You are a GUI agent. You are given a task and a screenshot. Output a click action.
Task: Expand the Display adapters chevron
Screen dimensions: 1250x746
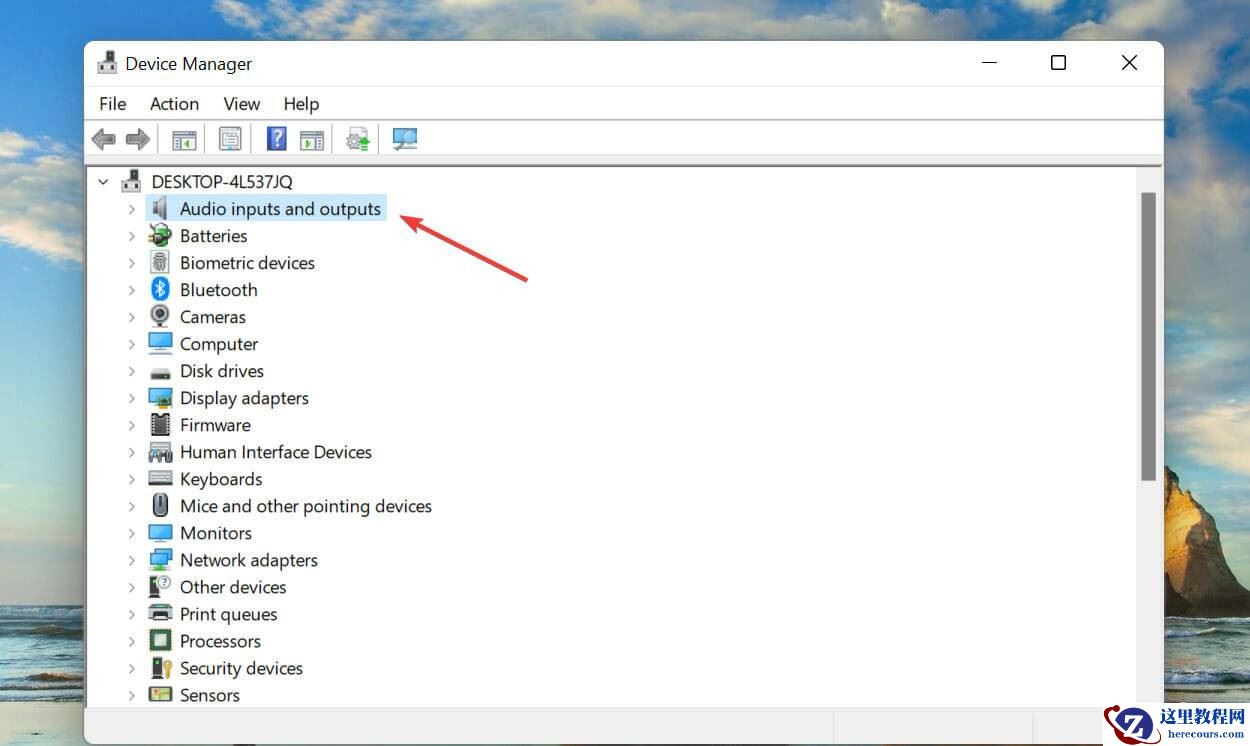click(131, 398)
